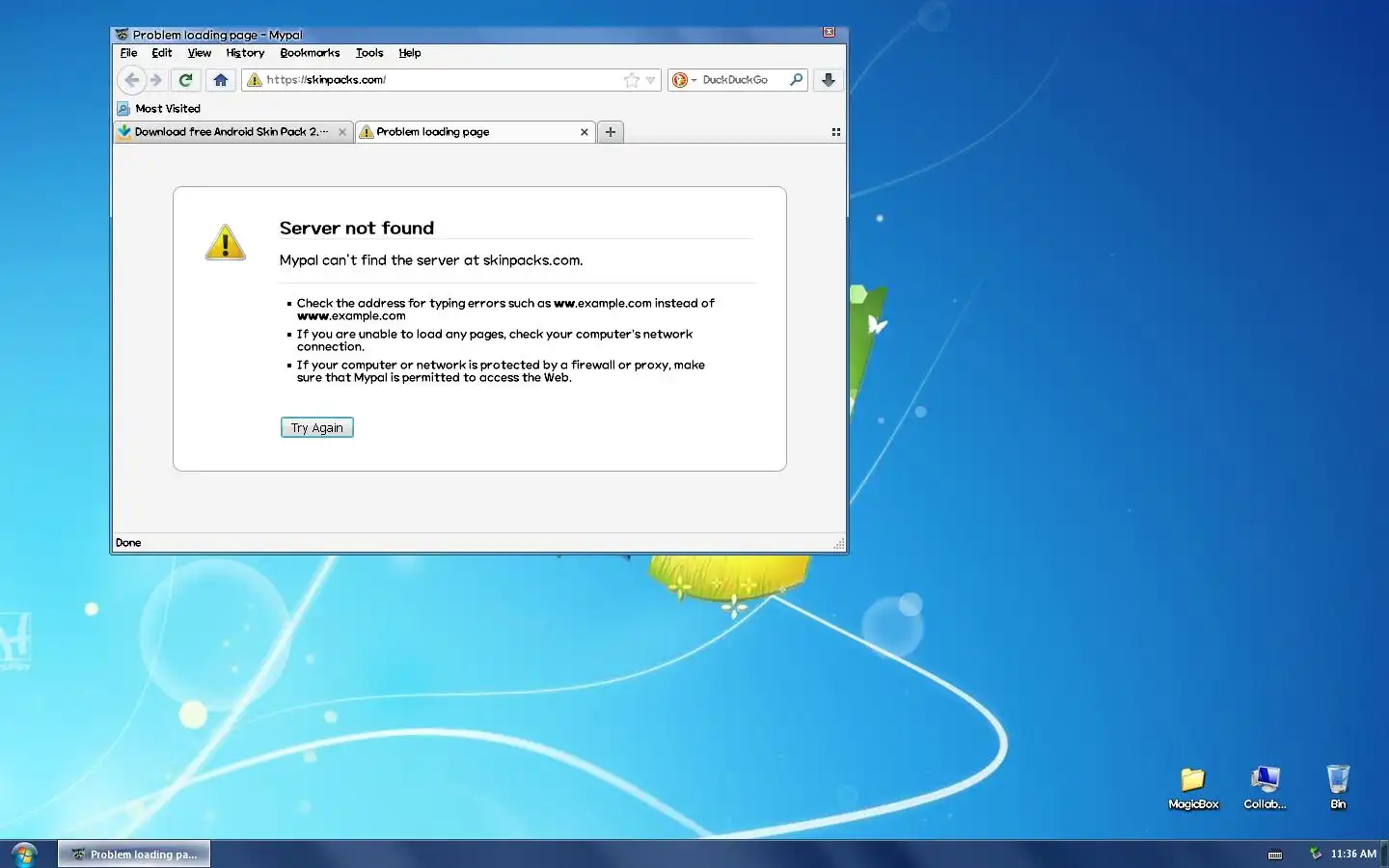This screenshot has height=868, width=1389.
Task: Click the Show desktop strip at the taskbar end
Action: pyautogui.click(x=1384, y=854)
